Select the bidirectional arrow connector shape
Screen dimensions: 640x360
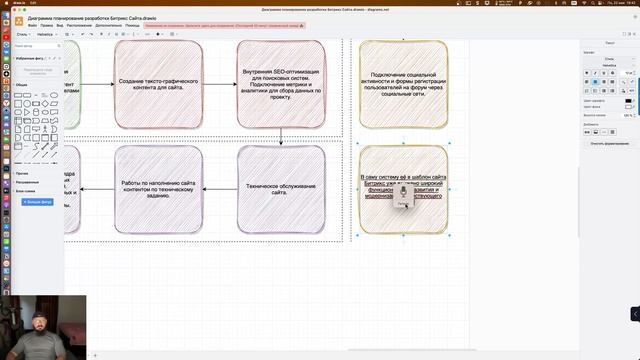45,146
